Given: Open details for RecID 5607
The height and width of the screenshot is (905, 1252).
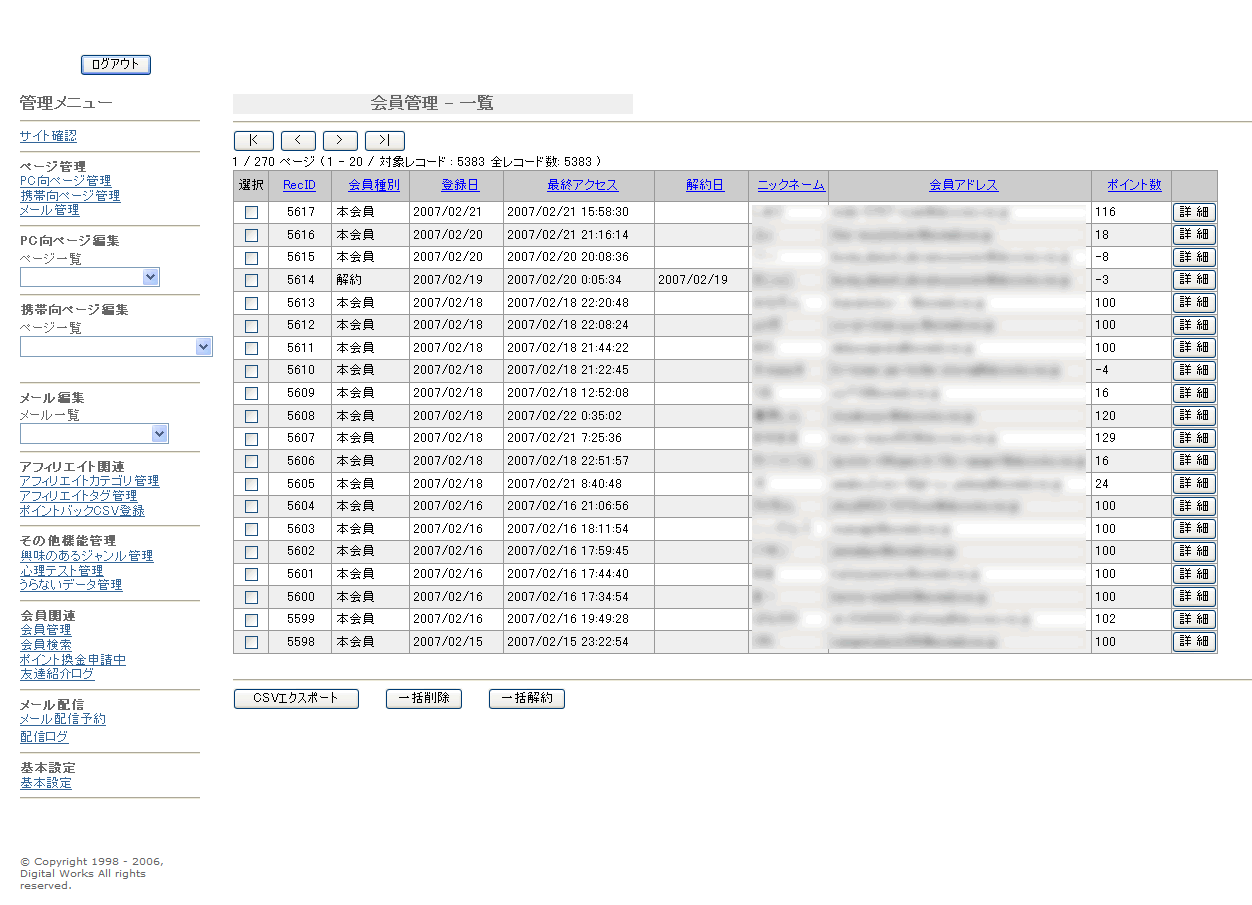Looking at the screenshot, I should (1194, 438).
